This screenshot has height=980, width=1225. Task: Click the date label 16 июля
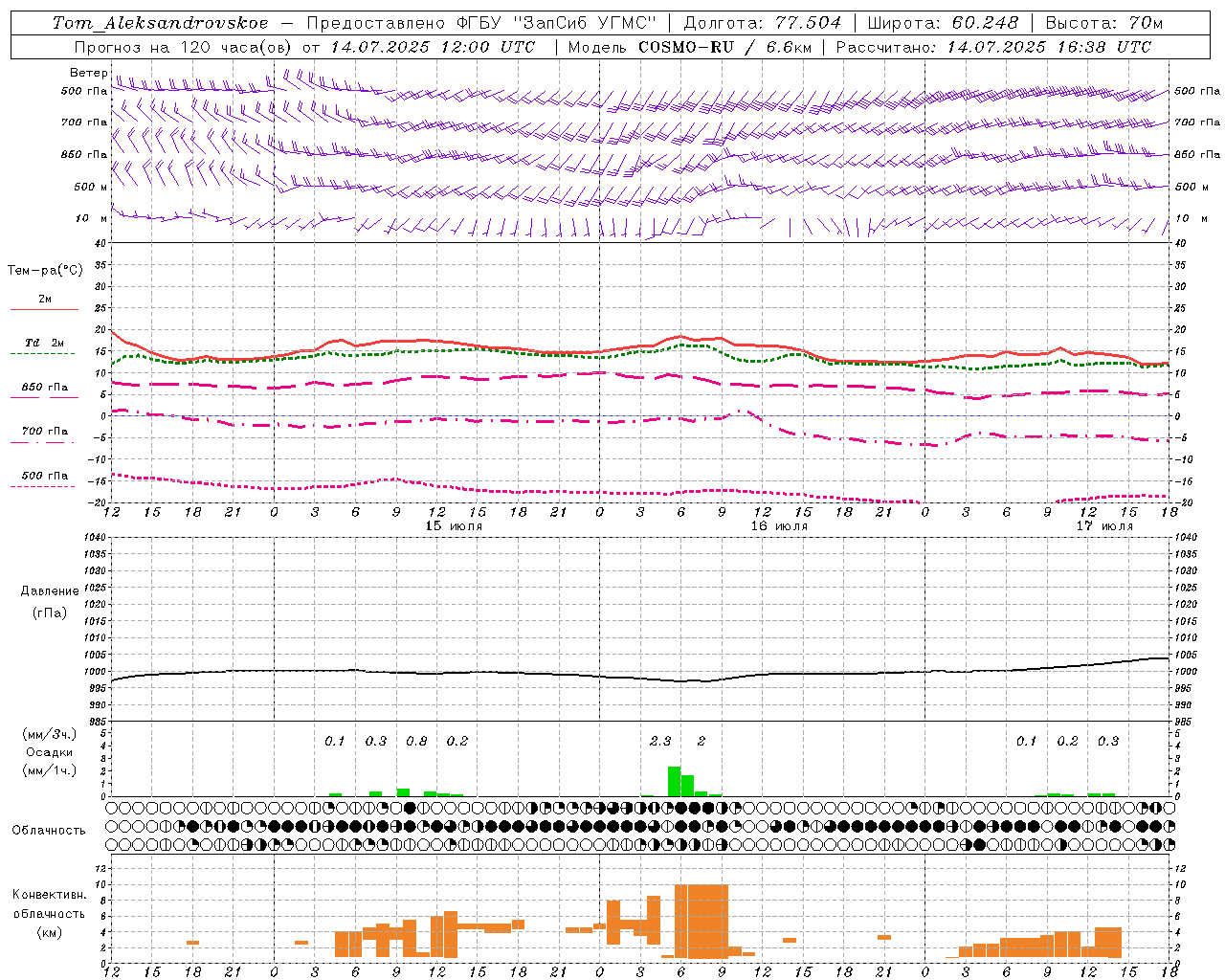coord(779,526)
